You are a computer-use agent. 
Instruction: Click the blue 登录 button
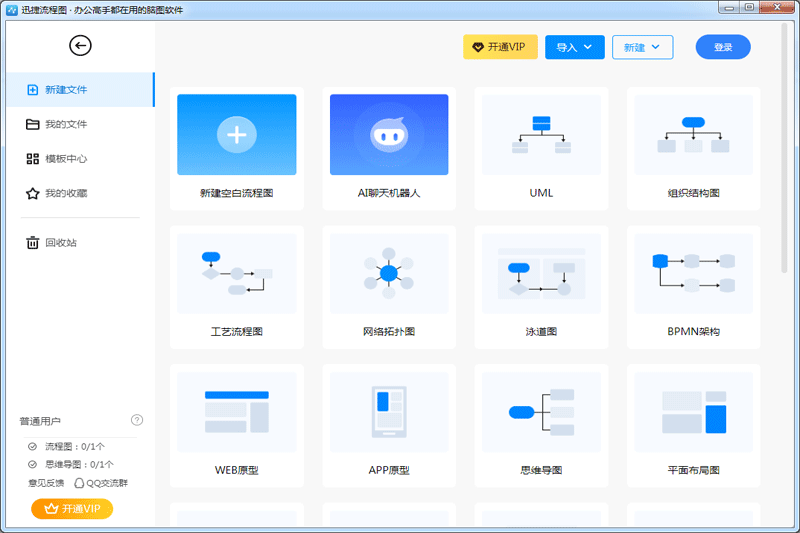[x=722, y=47]
